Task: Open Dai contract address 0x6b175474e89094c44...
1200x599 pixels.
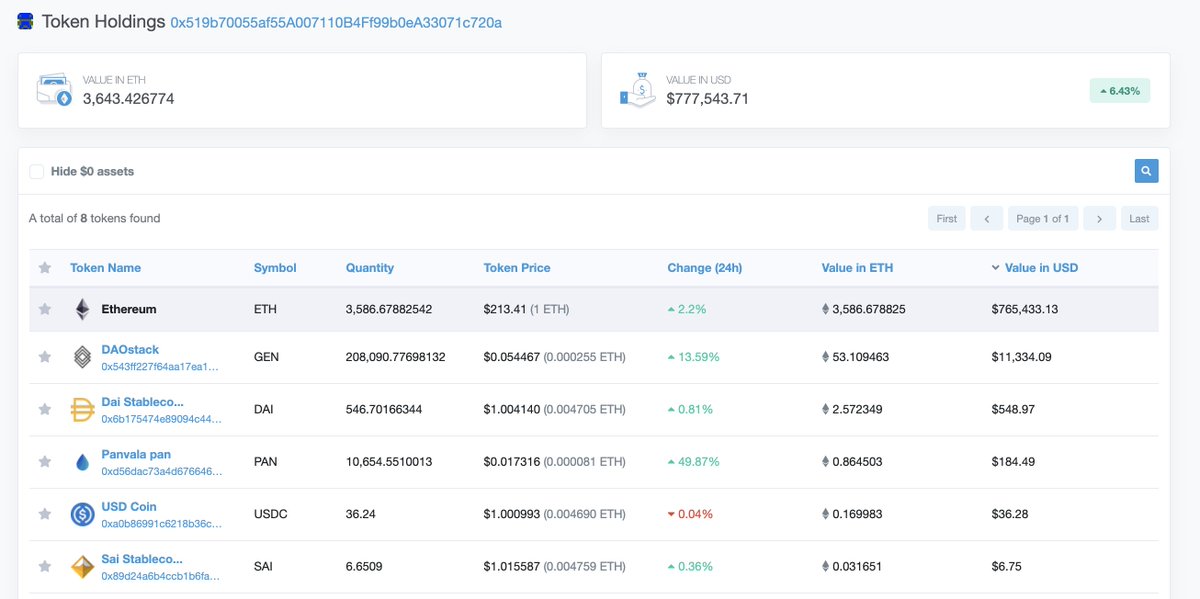Action: tap(161, 419)
